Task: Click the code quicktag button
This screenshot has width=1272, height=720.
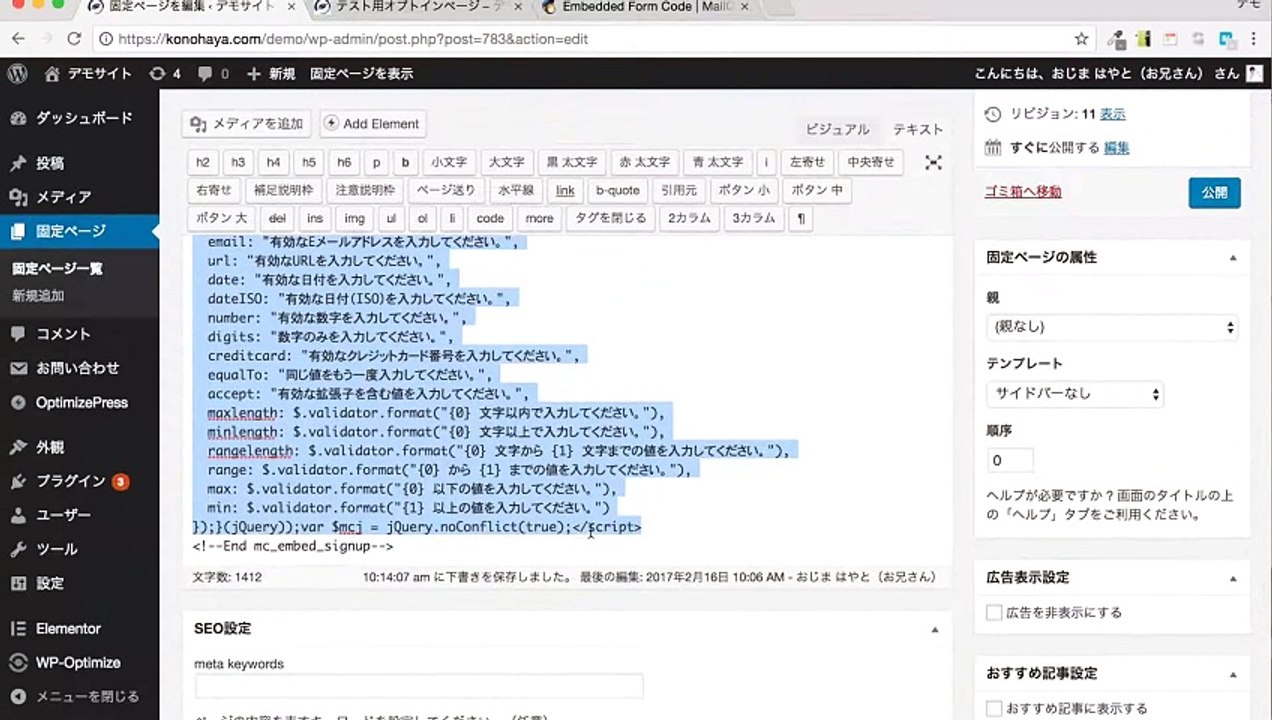Action: [x=490, y=218]
